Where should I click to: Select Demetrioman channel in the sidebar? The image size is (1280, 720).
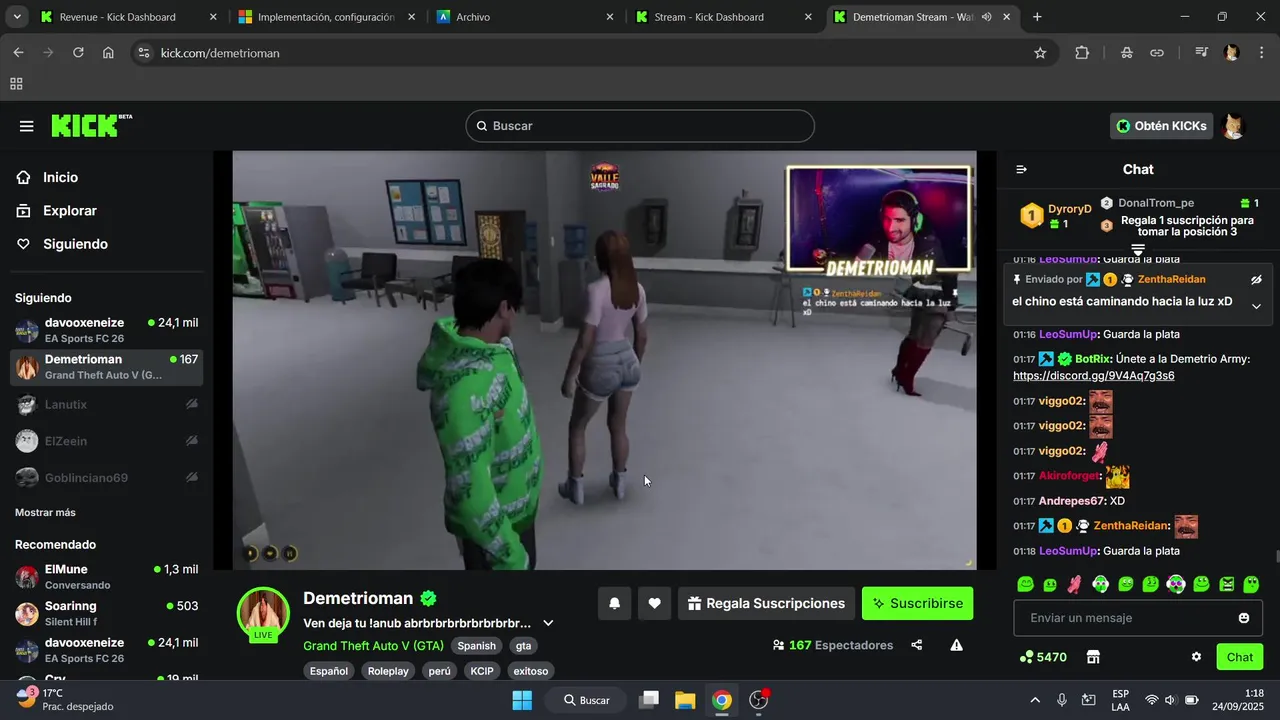pyautogui.click(x=106, y=367)
